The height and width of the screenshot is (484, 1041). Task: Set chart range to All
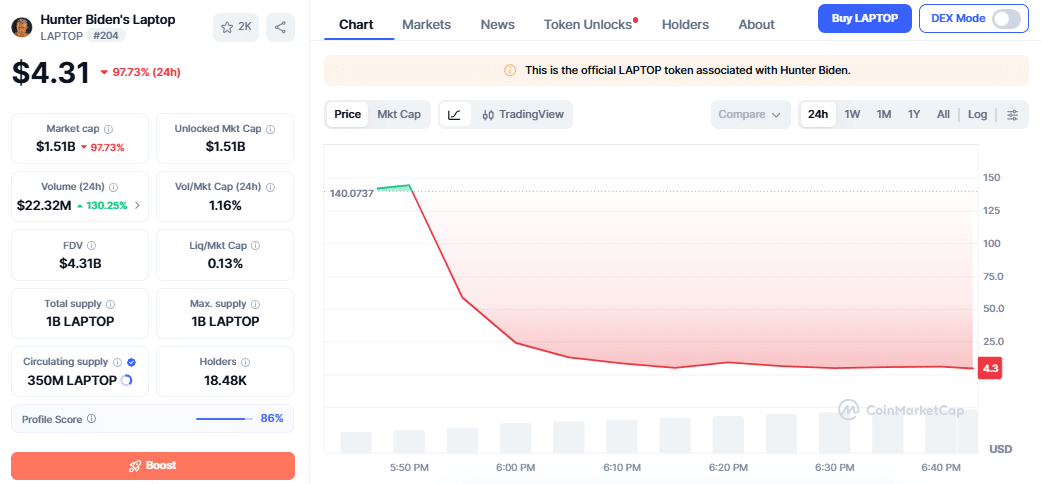tap(943, 114)
